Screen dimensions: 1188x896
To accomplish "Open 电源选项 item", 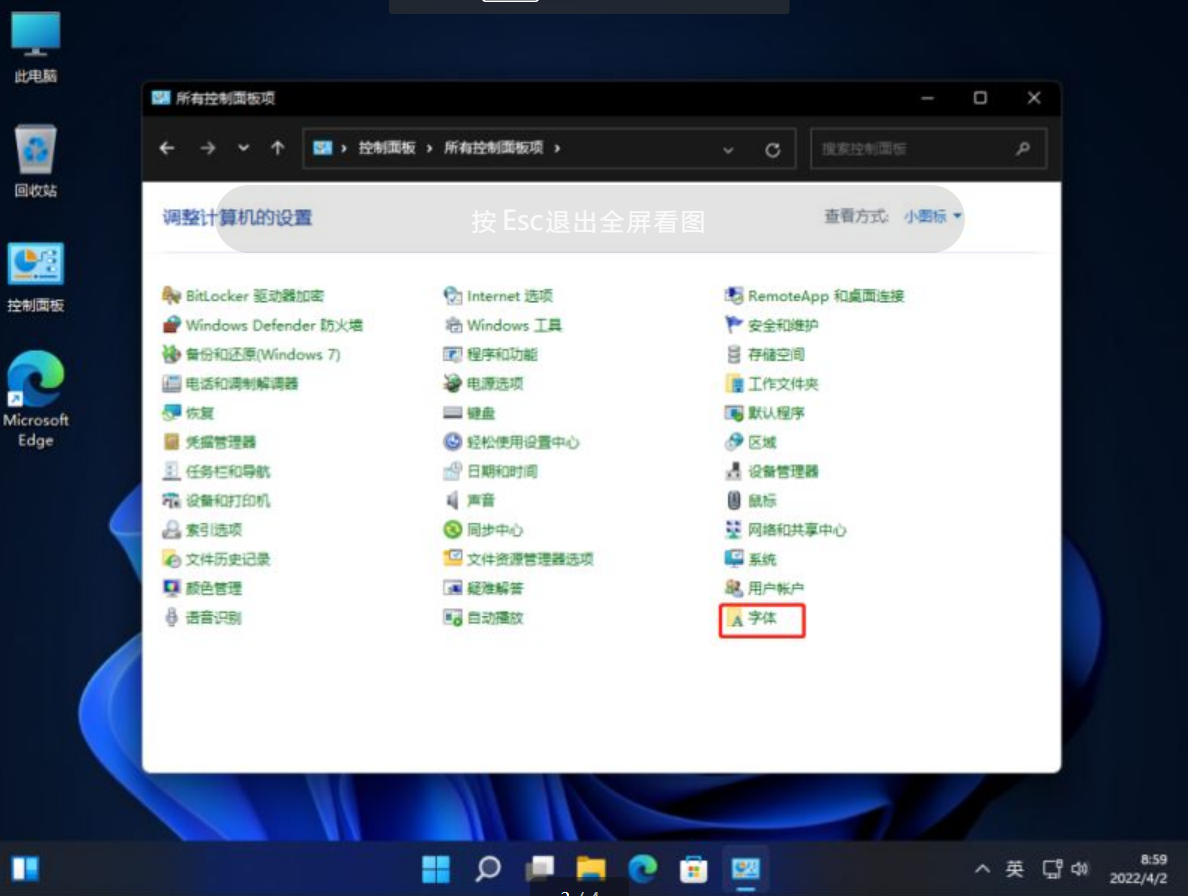I will [483, 383].
